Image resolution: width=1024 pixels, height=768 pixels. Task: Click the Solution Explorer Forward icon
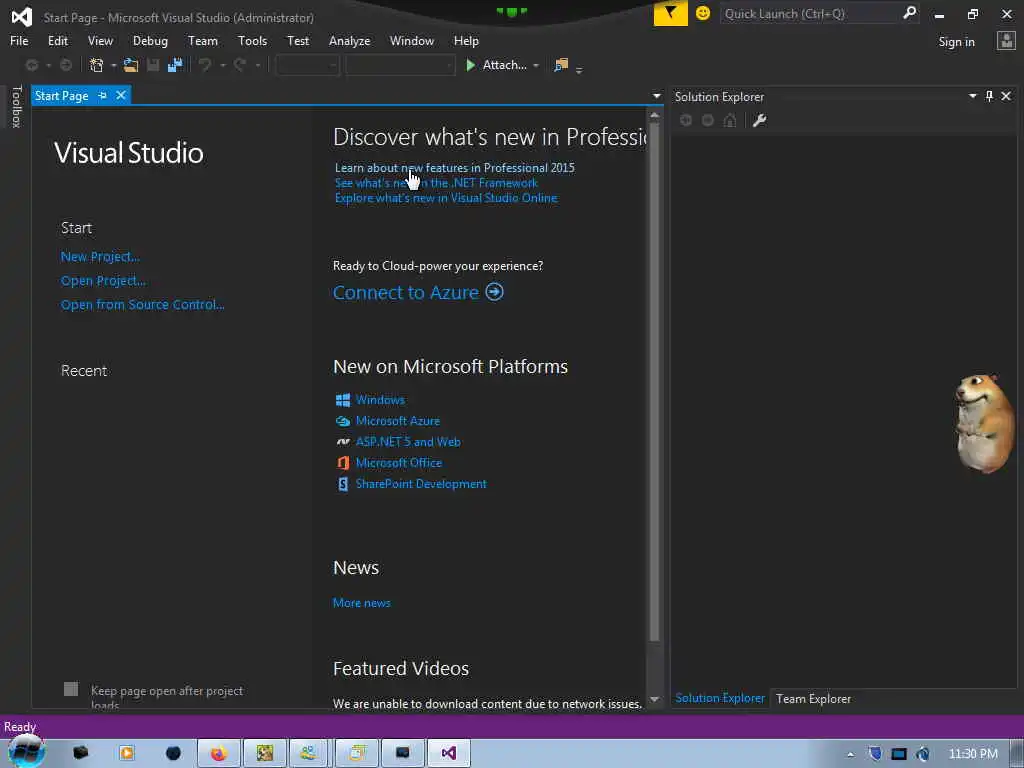[x=707, y=120]
